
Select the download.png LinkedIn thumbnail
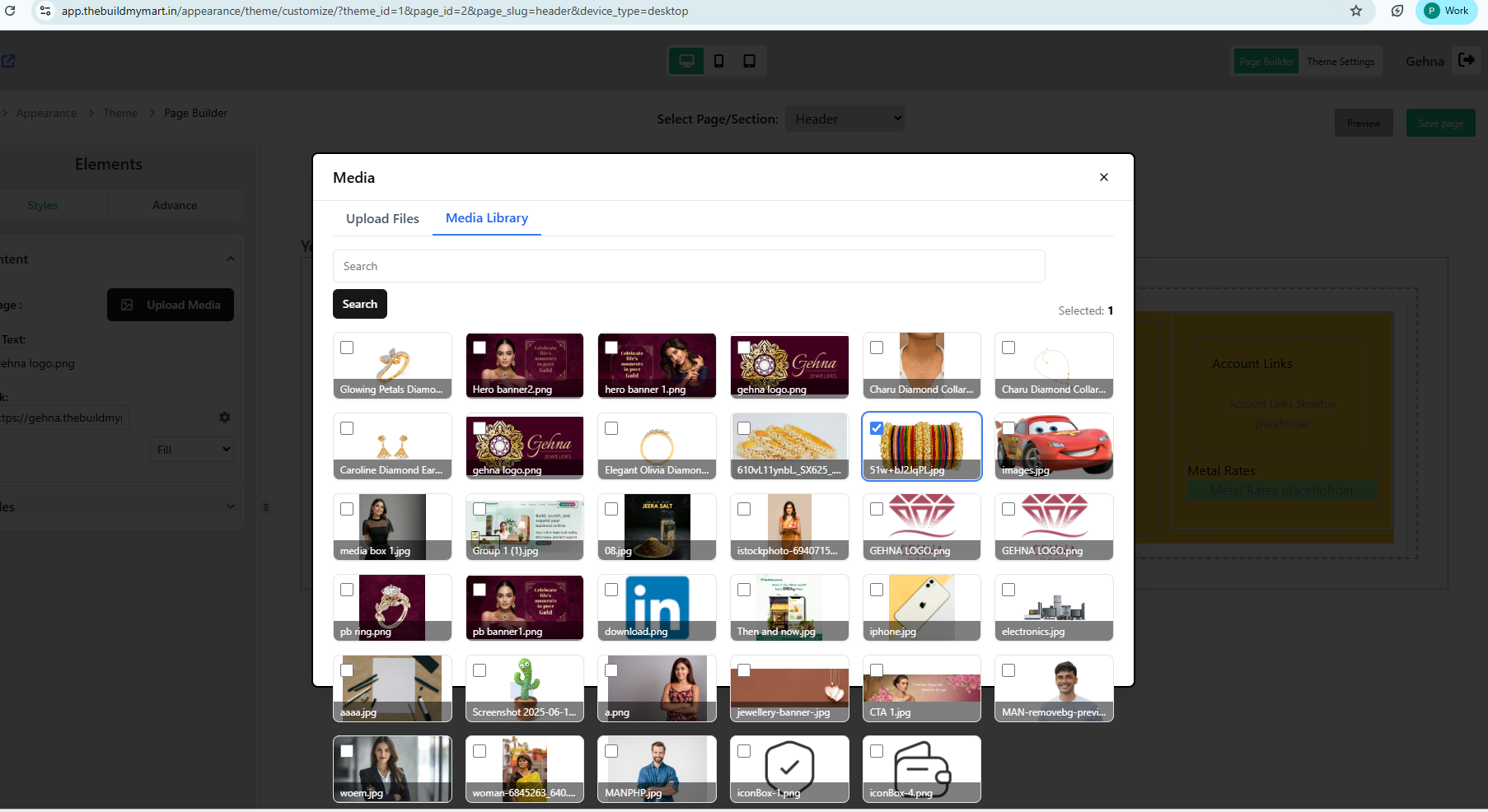tap(657, 607)
